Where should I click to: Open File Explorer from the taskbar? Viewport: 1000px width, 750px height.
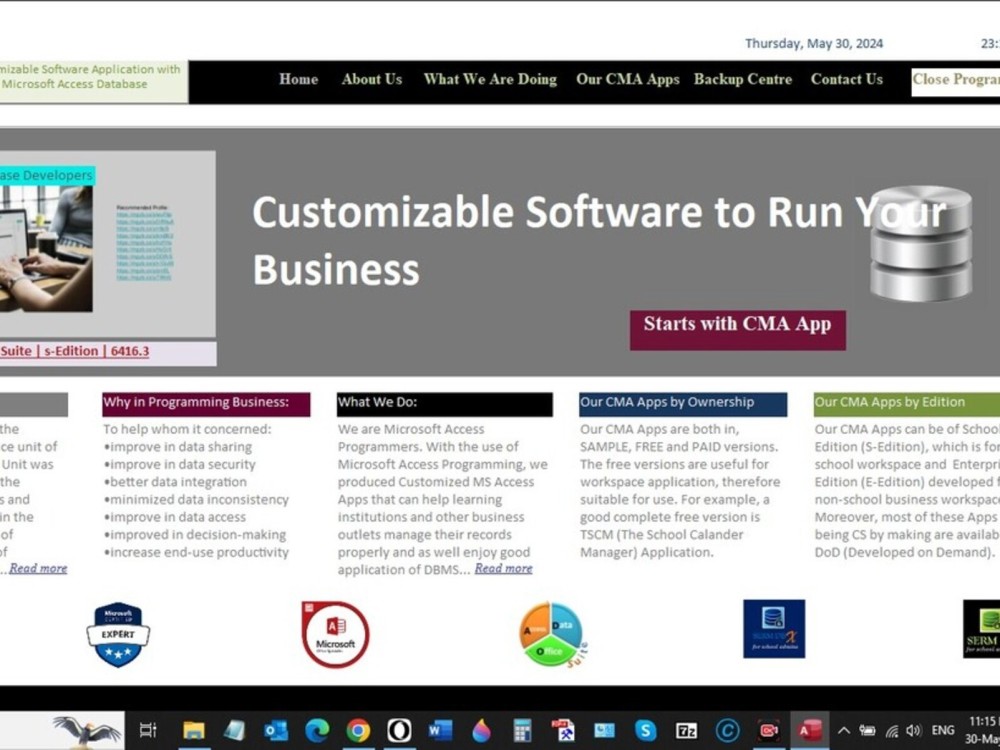pyautogui.click(x=194, y=730)
